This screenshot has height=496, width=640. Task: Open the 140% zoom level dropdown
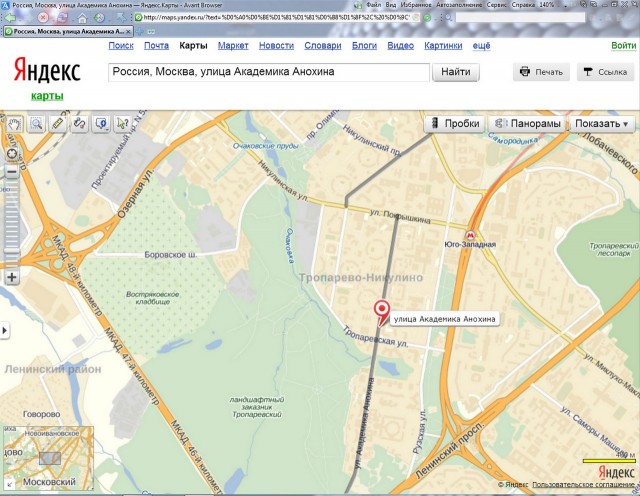pyautogui.click(x=548, y=5)
